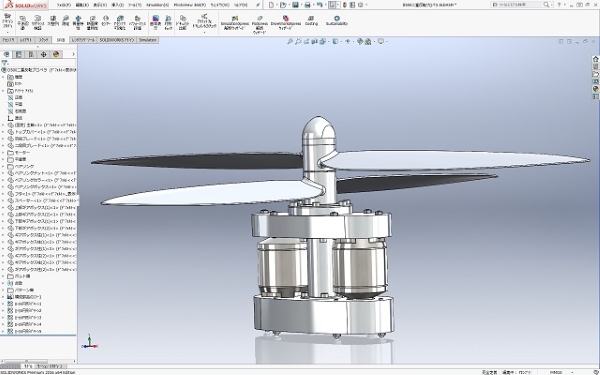The height and width of the screenshot is (375, 600).
Task: Switch to the PropertyManager panel tab
Action: (x=18, y=54)
